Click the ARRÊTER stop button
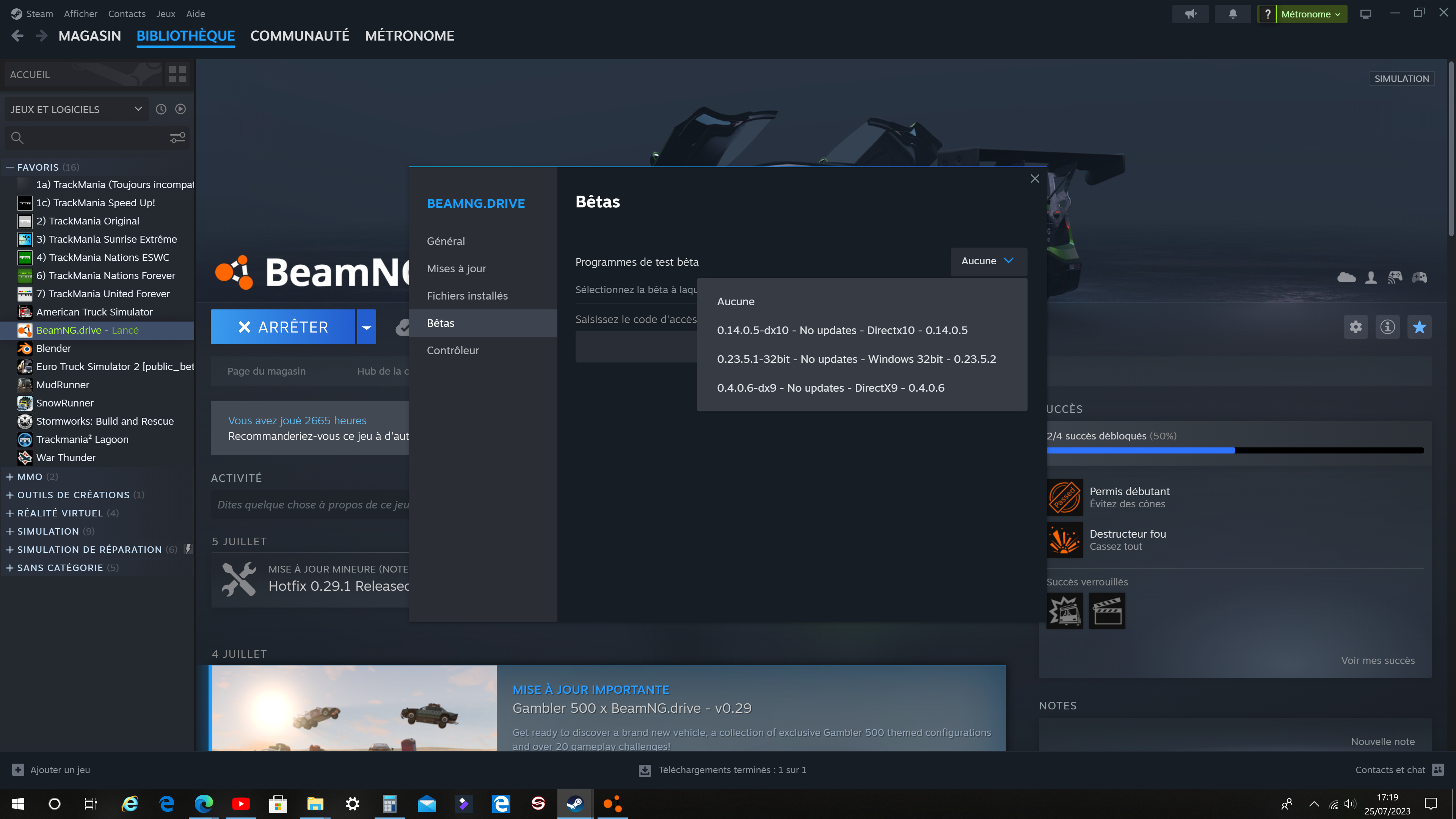The height and width of the screenshot is (819, 1456). click(x=282, y=327)
